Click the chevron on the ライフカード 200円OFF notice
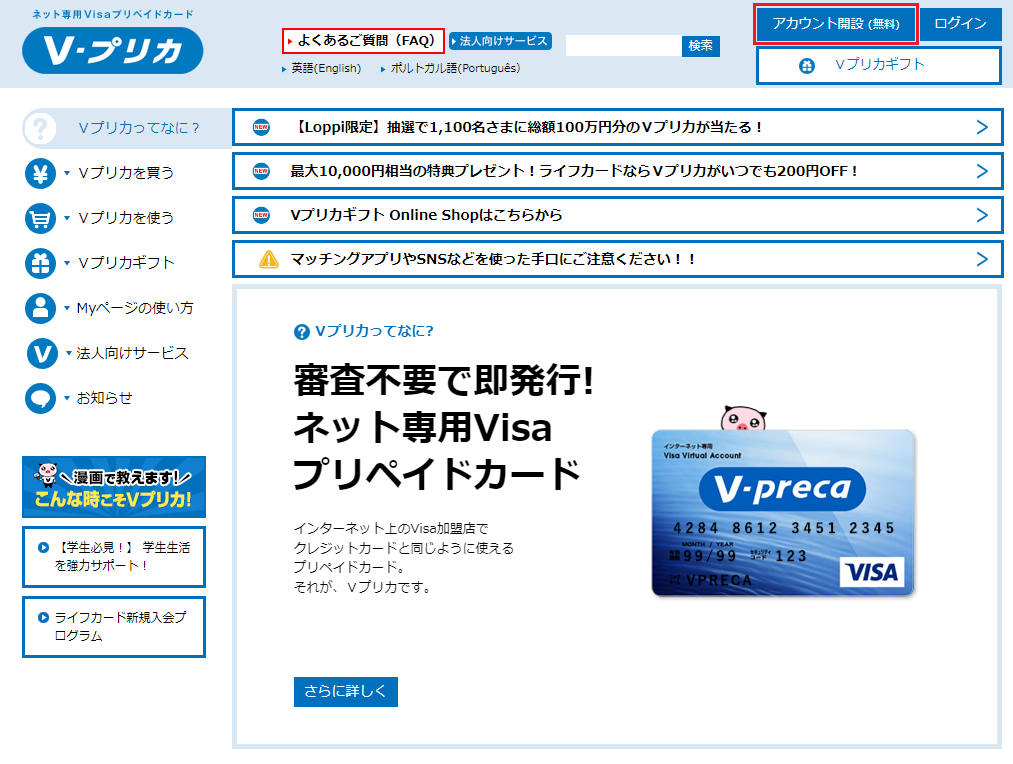 982,171
